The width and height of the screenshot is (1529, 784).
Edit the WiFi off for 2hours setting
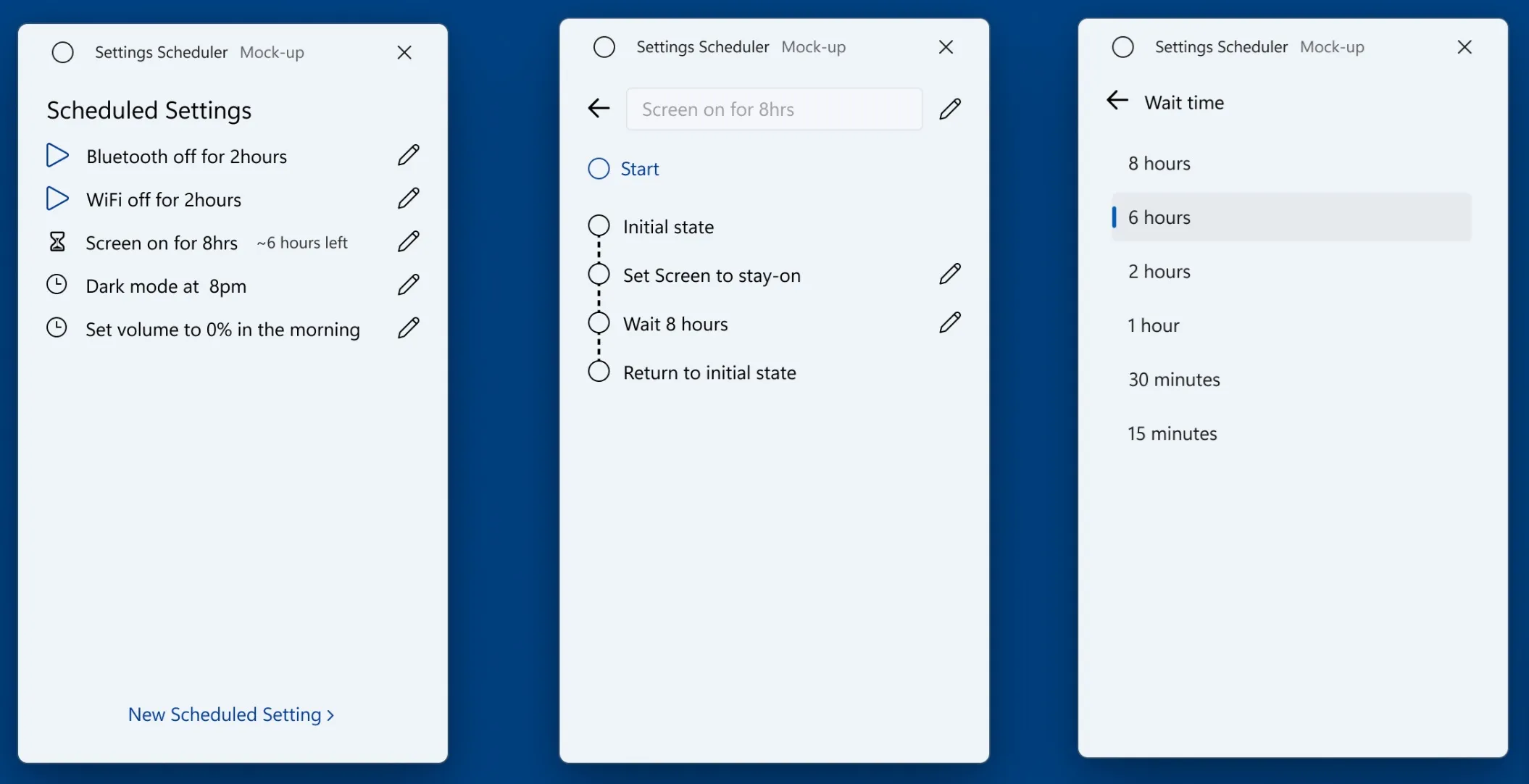tap(407, 199)
